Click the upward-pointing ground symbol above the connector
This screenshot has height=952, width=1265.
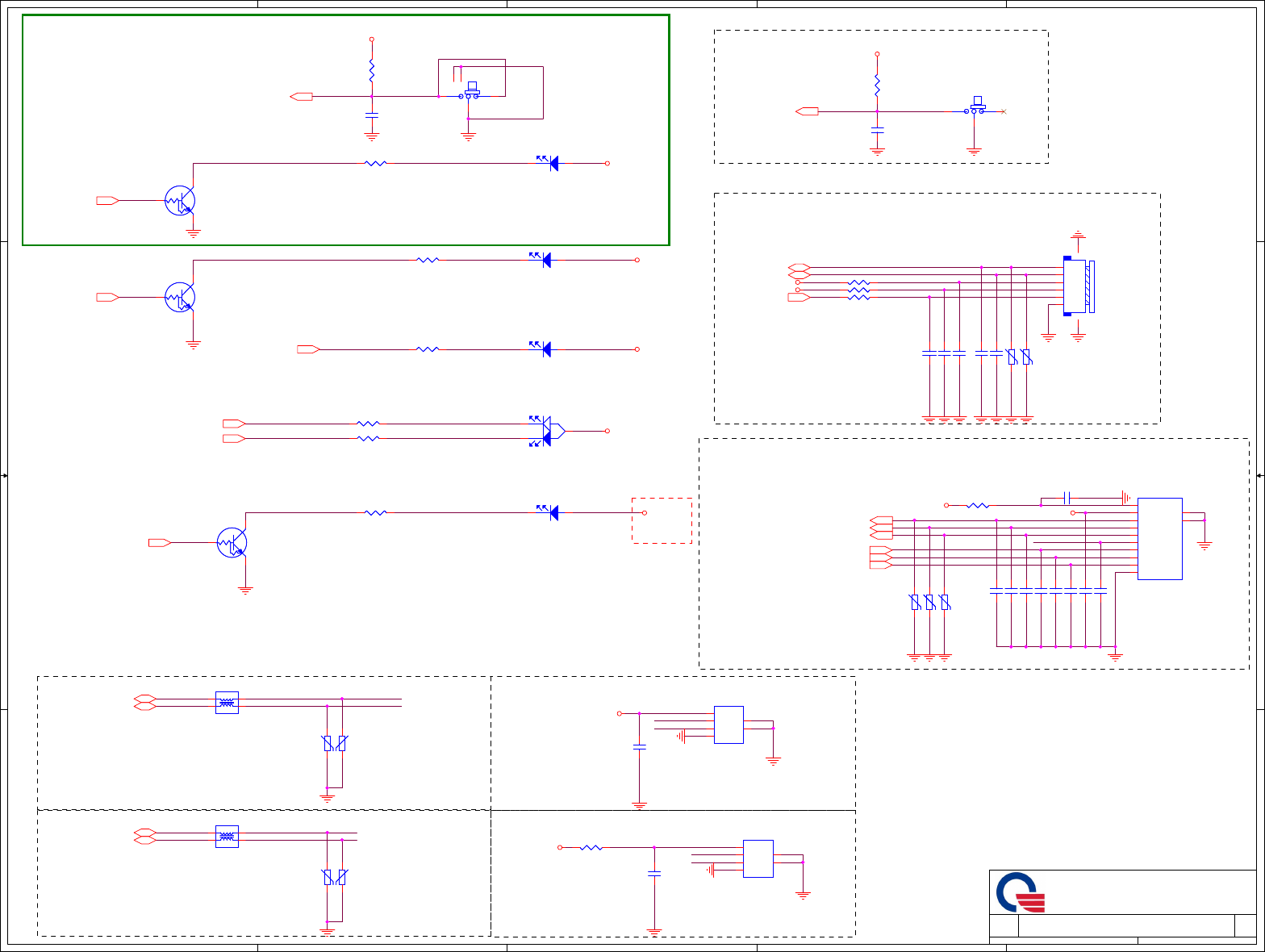pyautogui.click(x=1079, y=235)
